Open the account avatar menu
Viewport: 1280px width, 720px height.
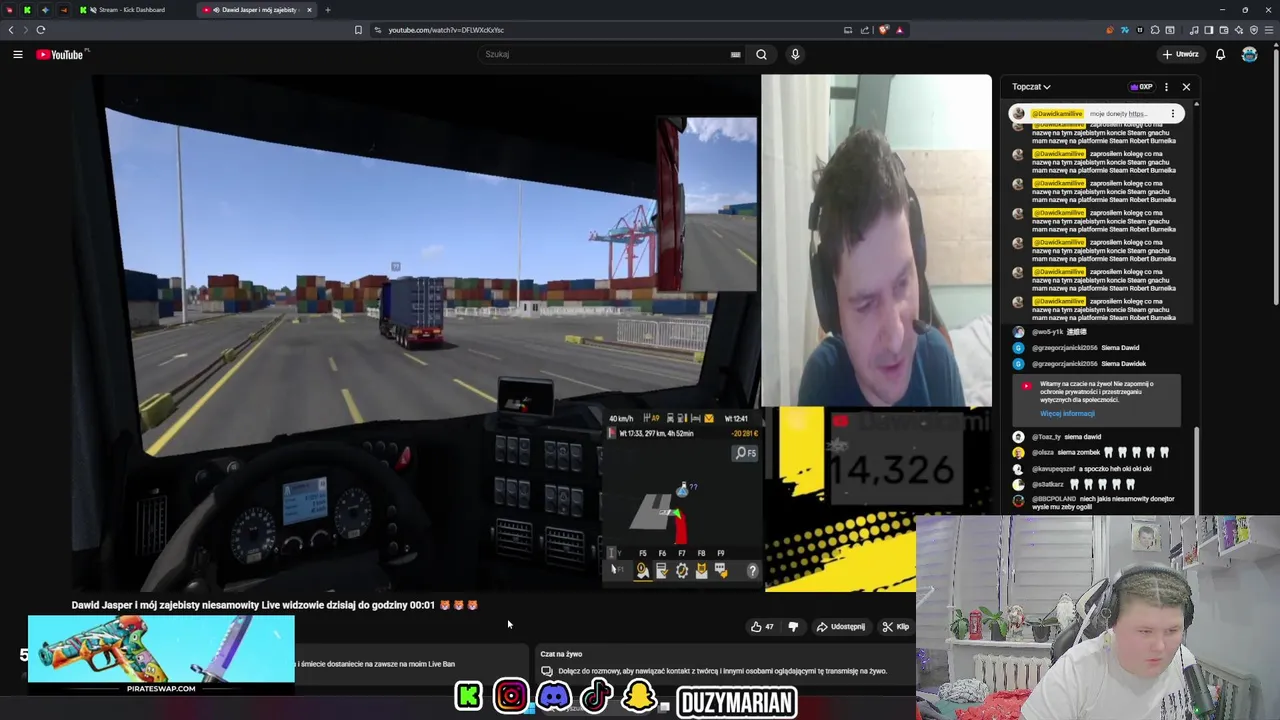pos(1249,54)
